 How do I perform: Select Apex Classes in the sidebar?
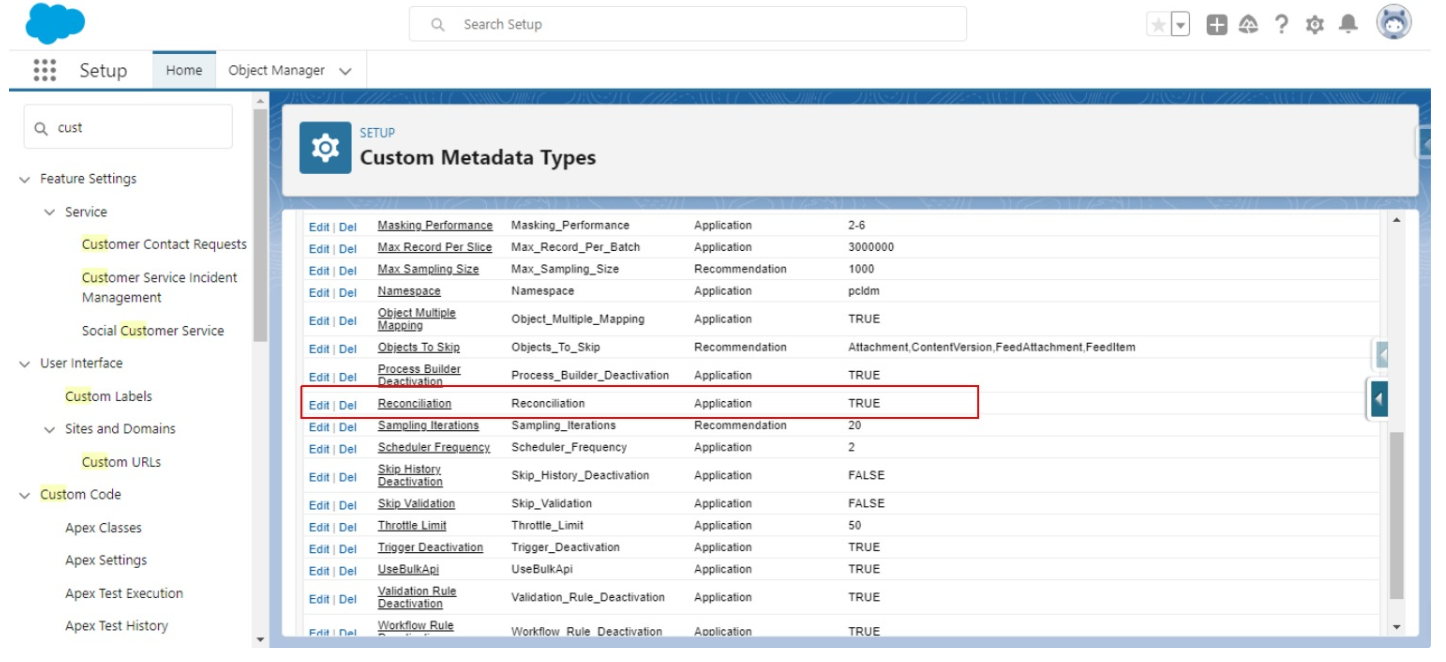click(103, 528)
